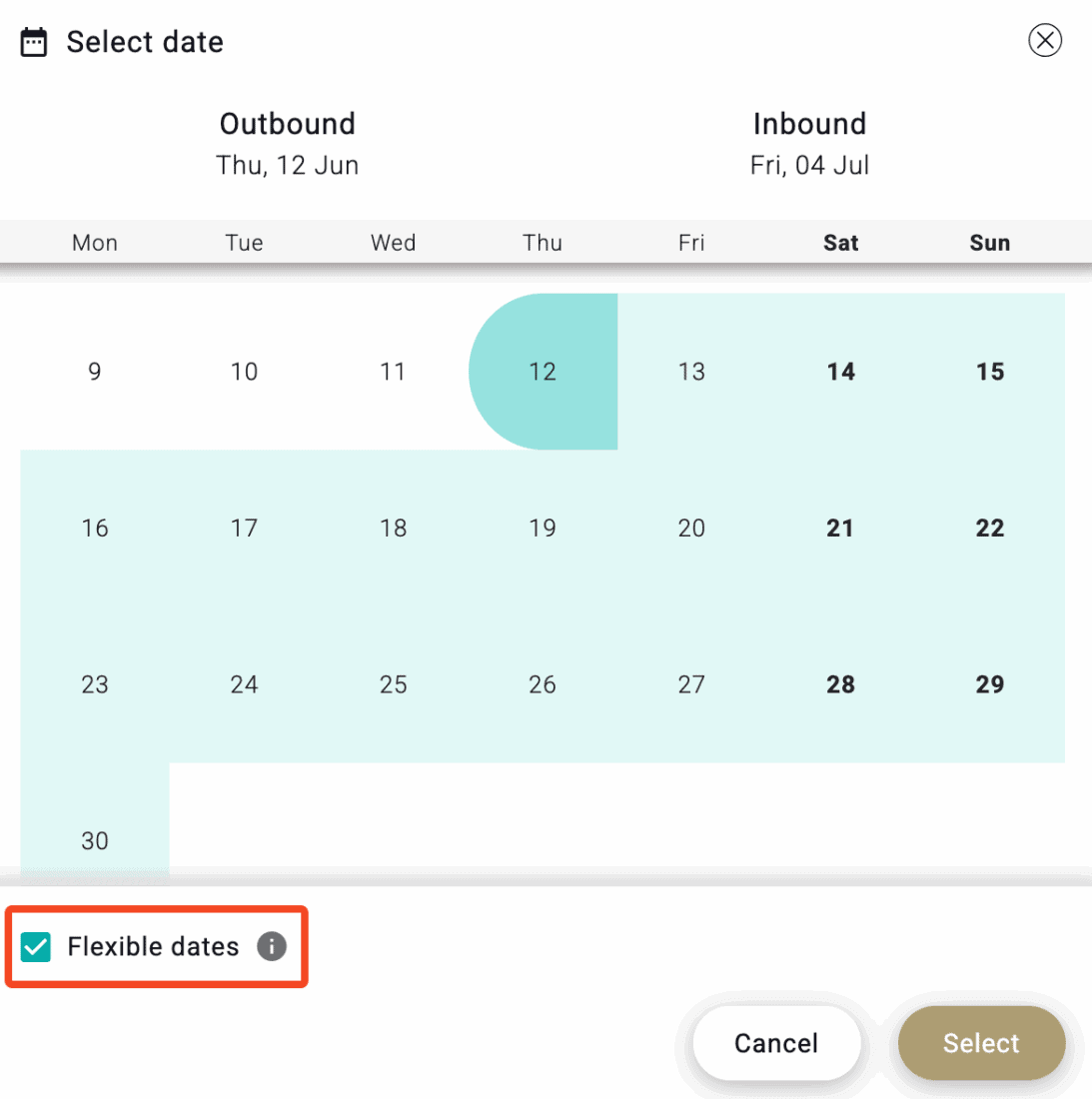Select Tuesday the 10th

coord(244,372)
